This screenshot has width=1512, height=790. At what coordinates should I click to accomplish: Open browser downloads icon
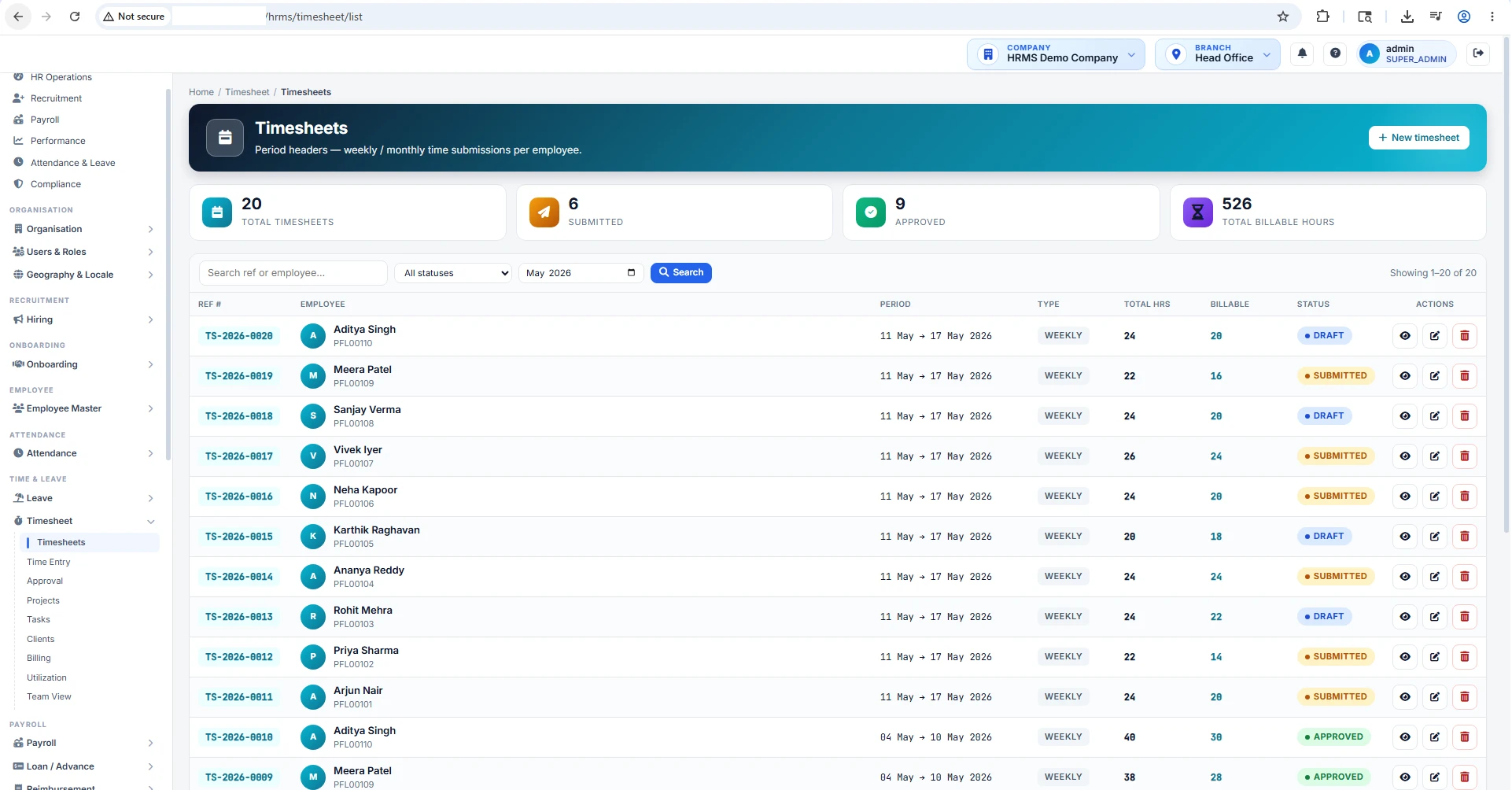pyautogui.click(x=1407, y=17)
